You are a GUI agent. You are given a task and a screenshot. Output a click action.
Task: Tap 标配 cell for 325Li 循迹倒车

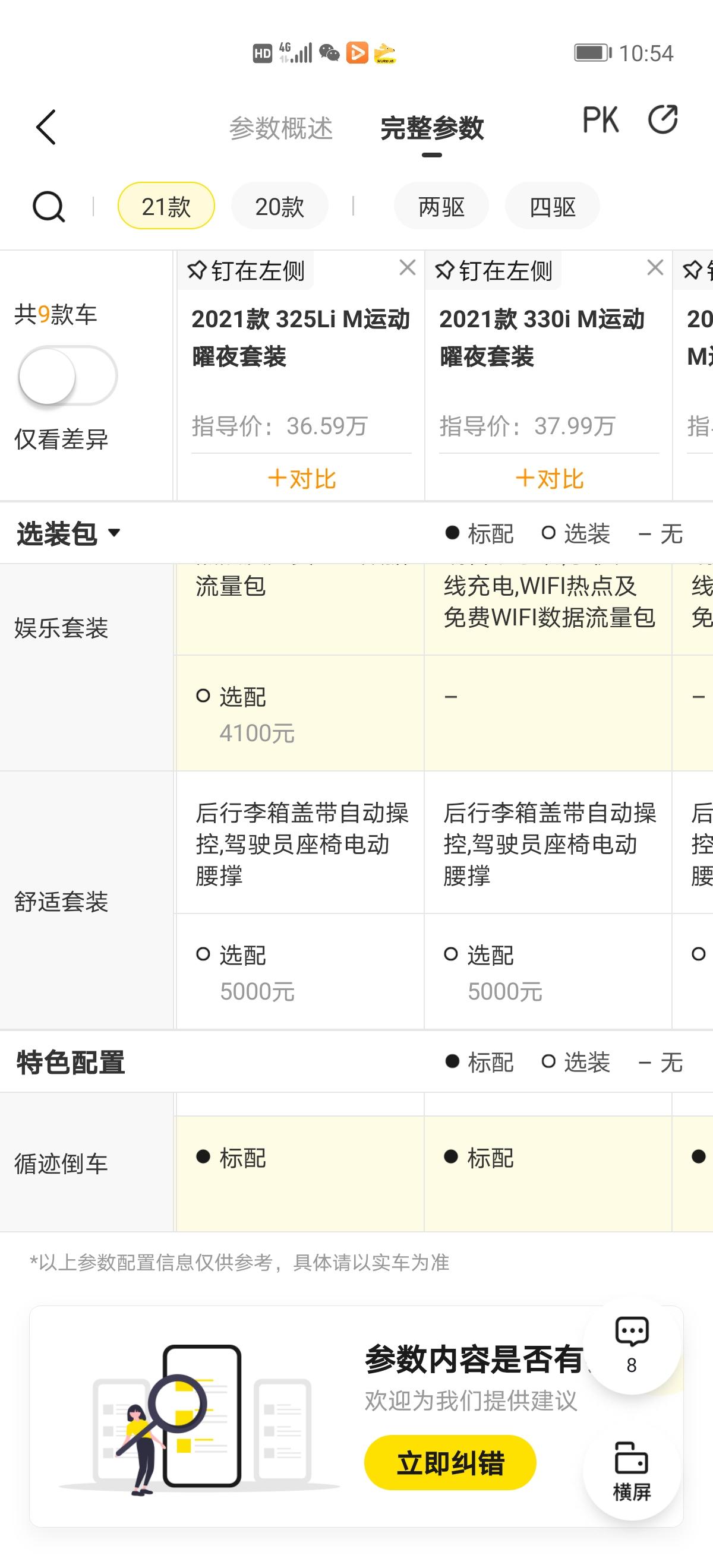tap(299, 1173)
